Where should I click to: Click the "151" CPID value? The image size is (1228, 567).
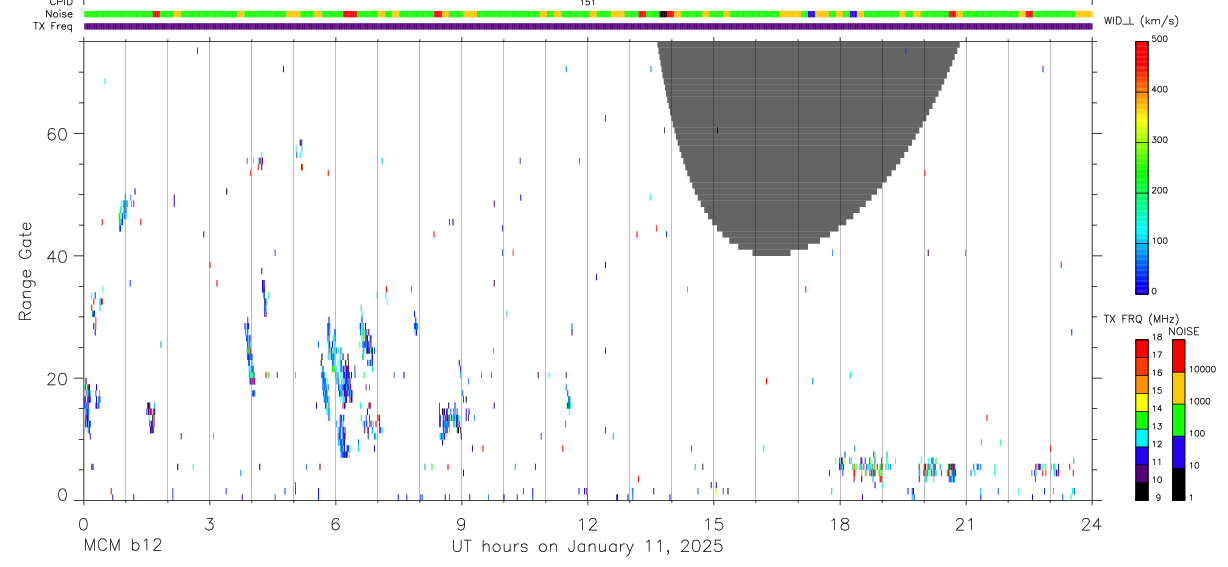587,3
